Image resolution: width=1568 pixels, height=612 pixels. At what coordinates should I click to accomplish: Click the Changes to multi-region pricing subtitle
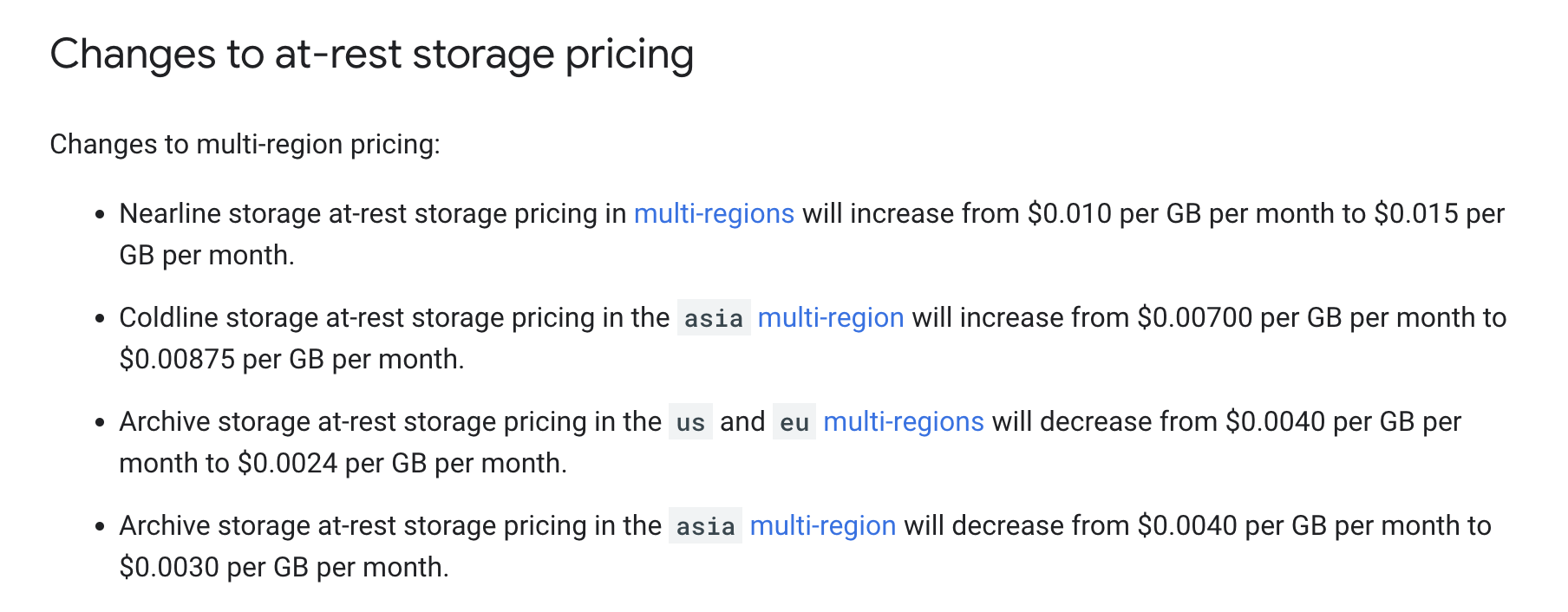(245, 144)
